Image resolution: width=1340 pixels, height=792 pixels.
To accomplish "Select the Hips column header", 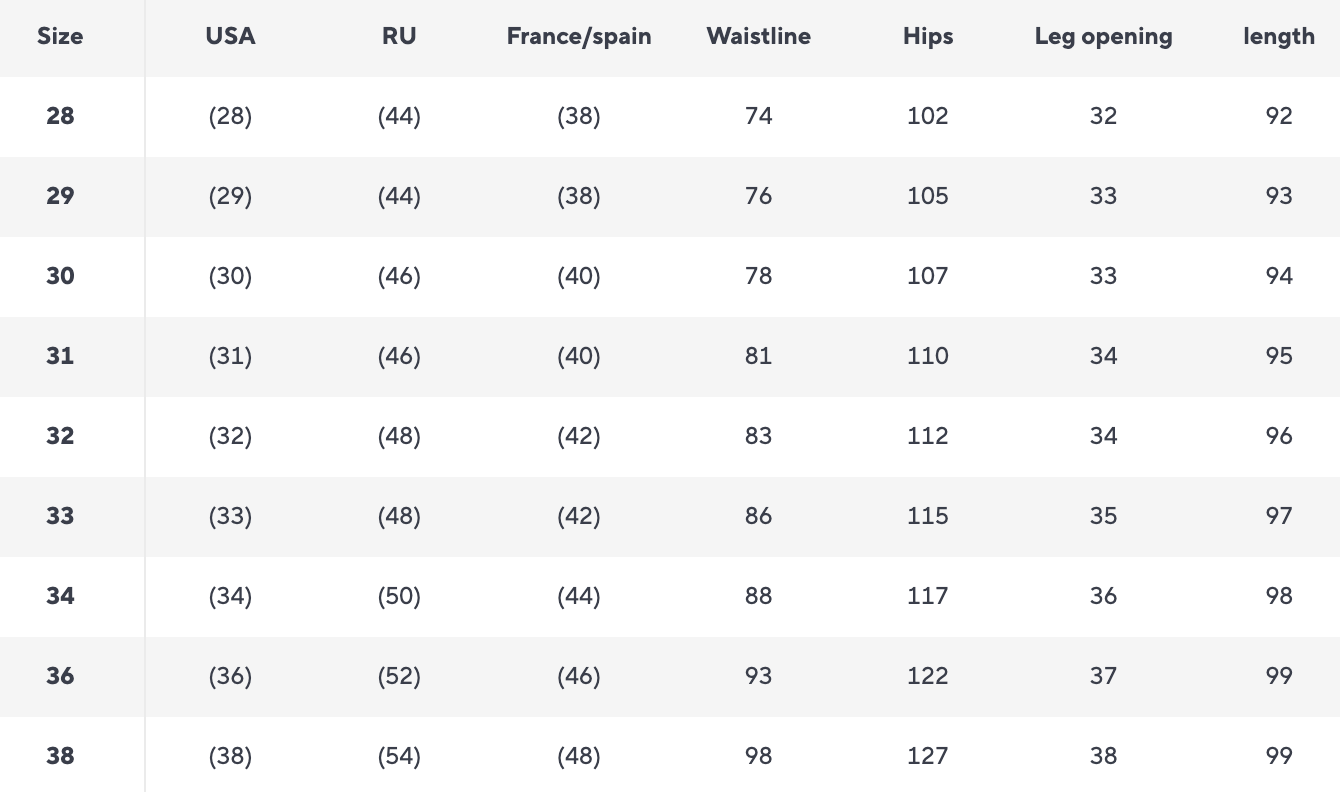I will point(928,37).
